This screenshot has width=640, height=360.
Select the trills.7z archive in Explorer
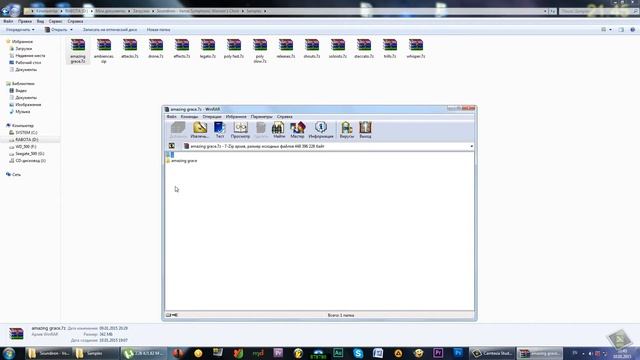coord(390,48)
